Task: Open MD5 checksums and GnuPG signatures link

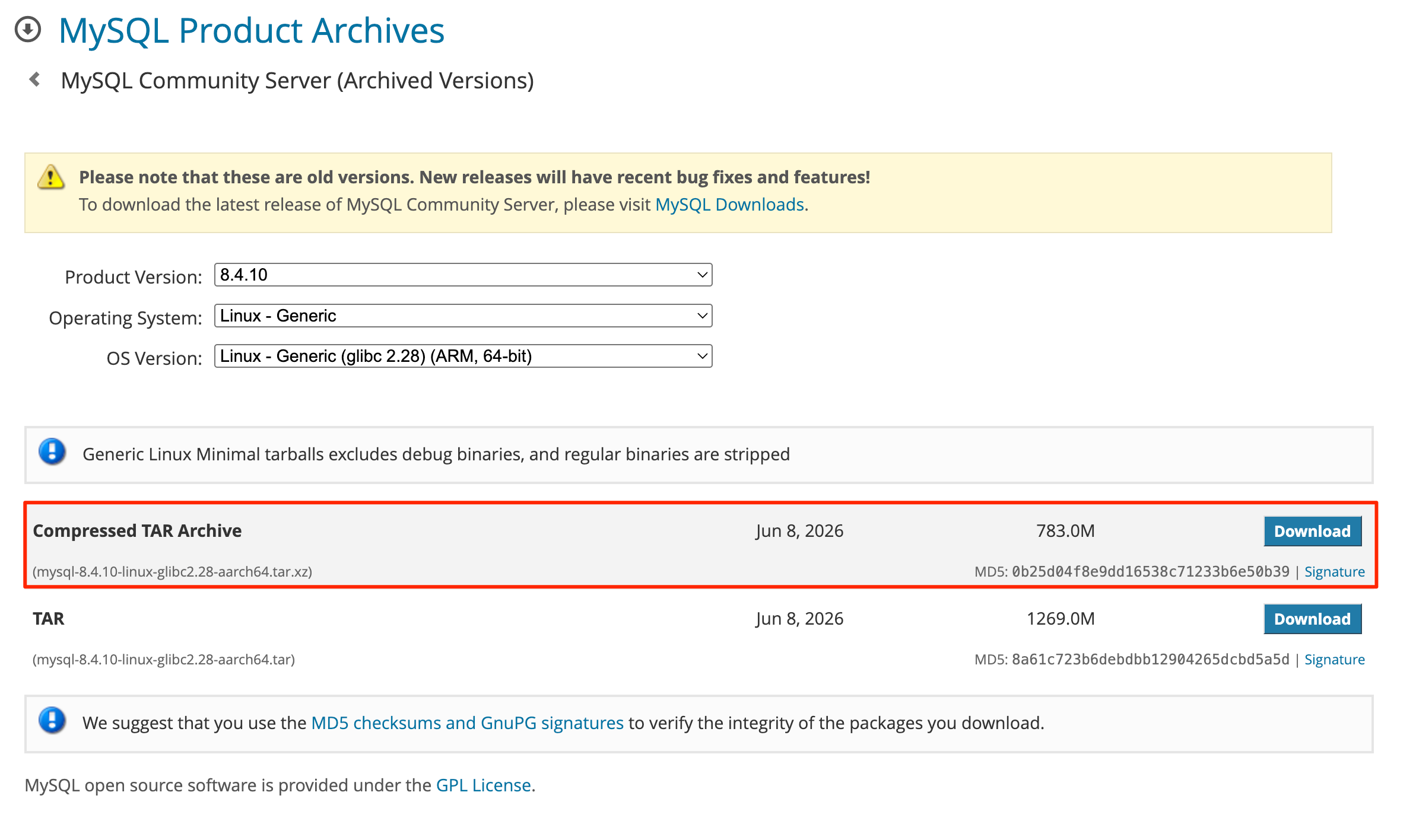Action: (x=467, y=723)
